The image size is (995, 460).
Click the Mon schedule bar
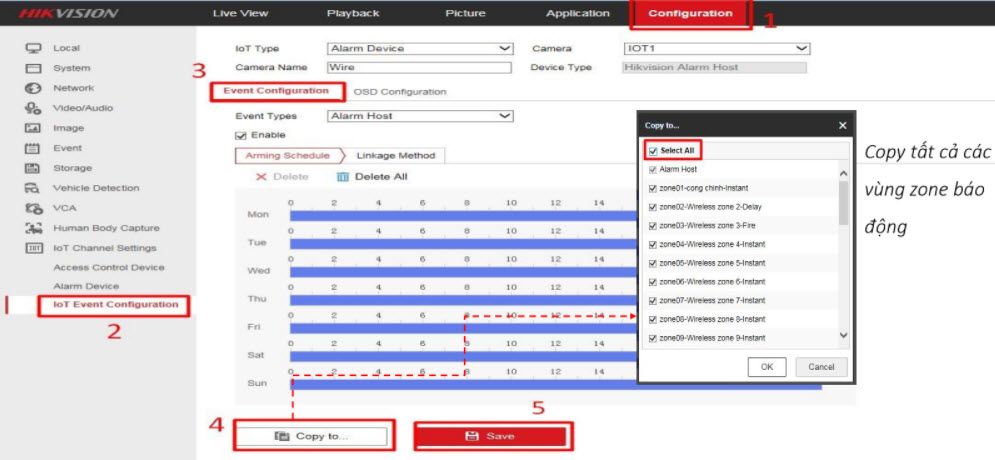tap(463, 216)
